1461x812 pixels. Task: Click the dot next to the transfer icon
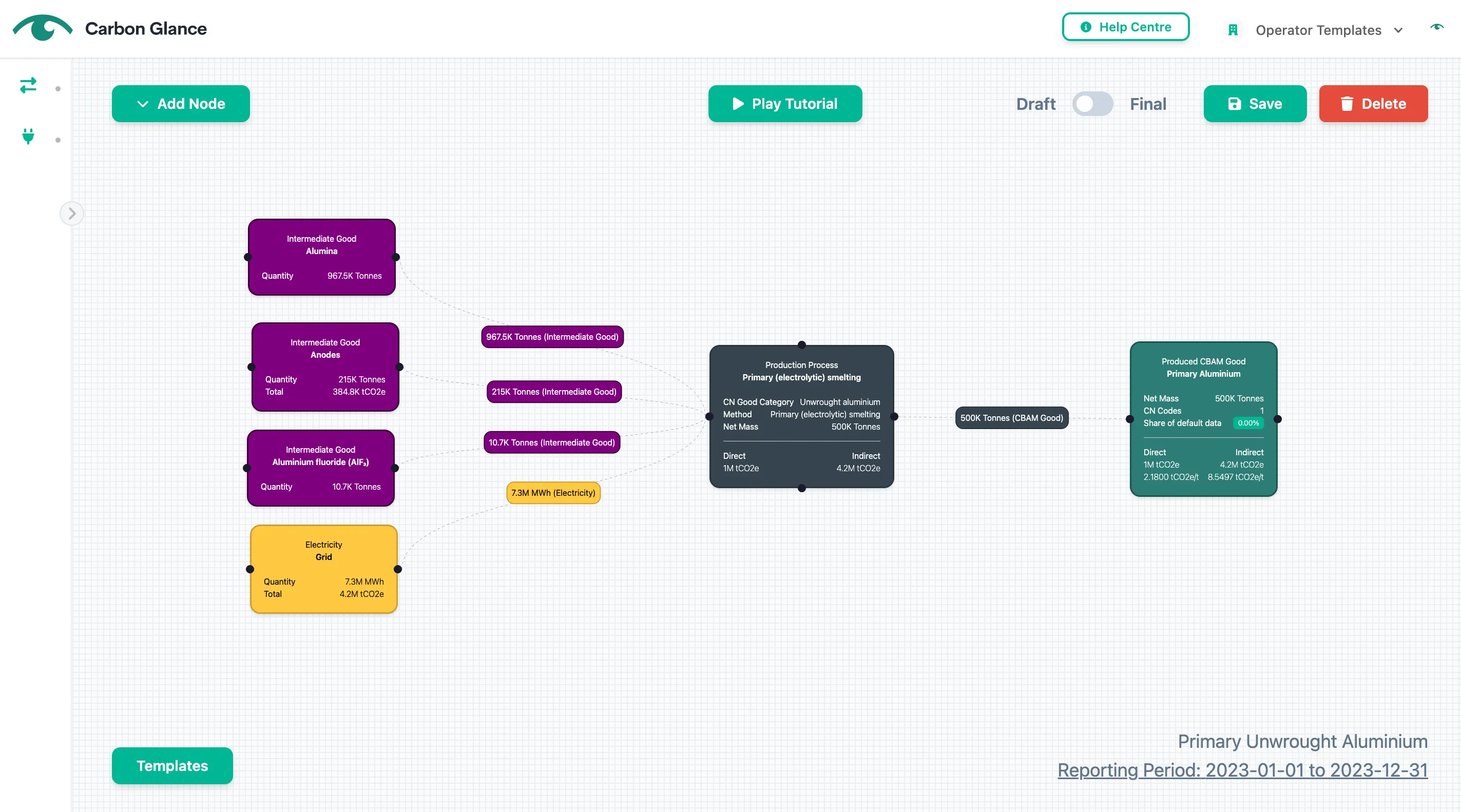click(58, 89)
